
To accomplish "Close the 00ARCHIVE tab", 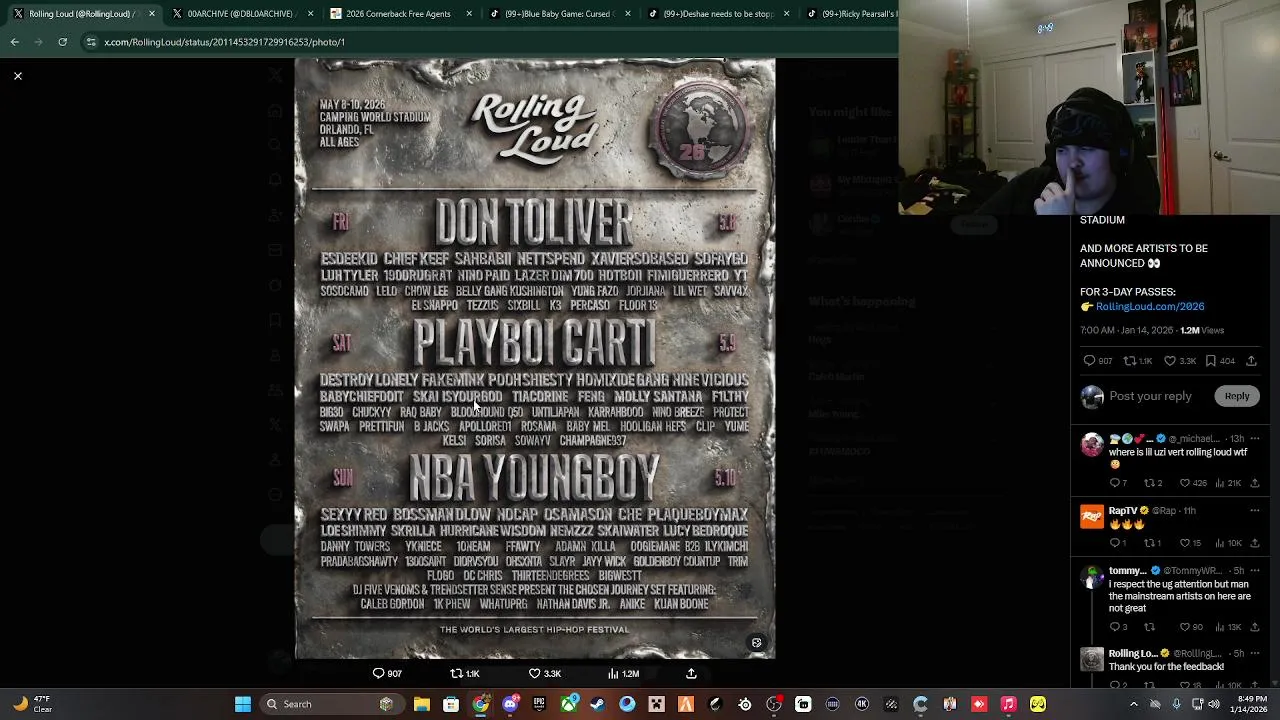I will pyautogui.click(x=310, y=14).
